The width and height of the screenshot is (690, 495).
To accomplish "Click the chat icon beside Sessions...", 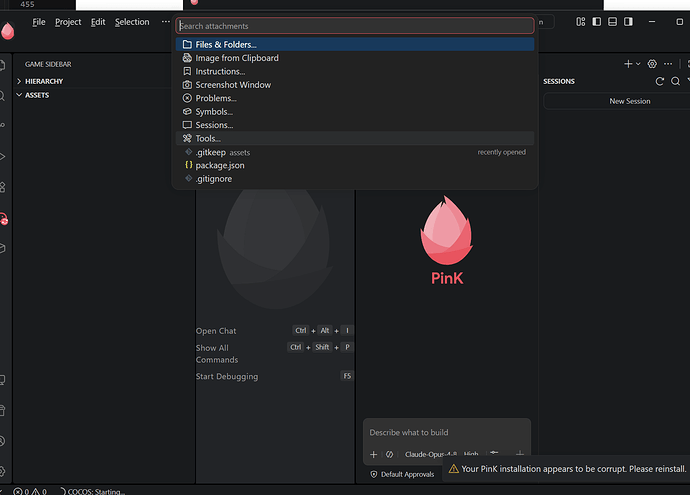I will [187, 125].
